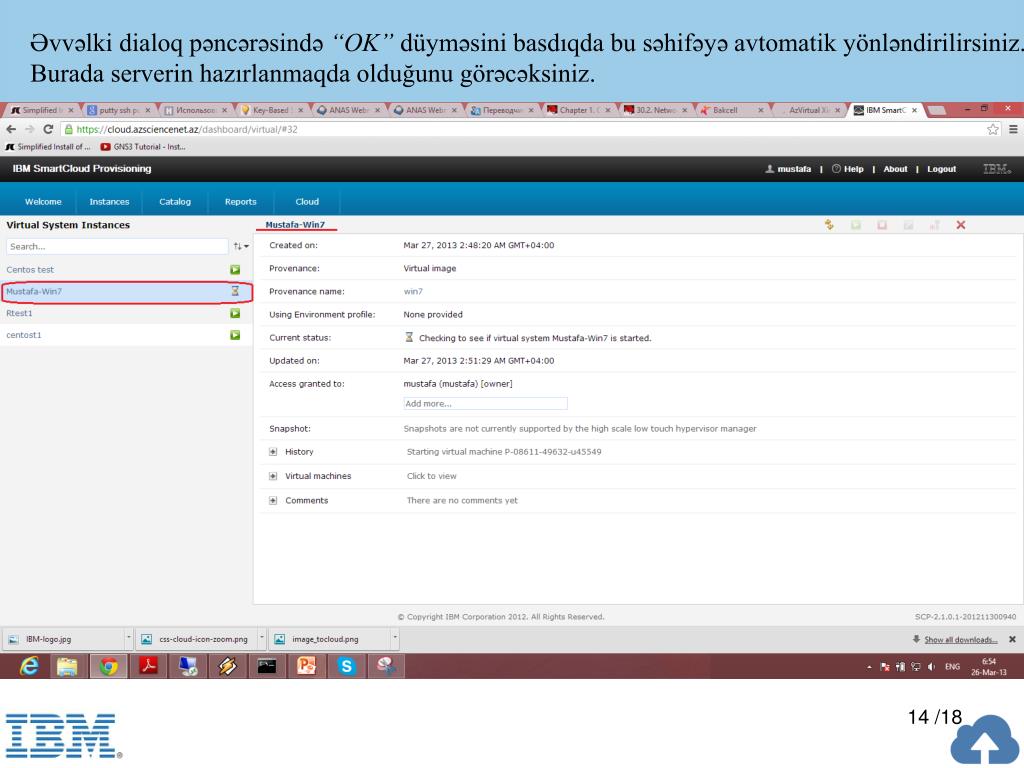Open dropdown arrow for css-cloud-icon-zoom.png download
This screenshot has height=768, width=1024.
(262, 639)
